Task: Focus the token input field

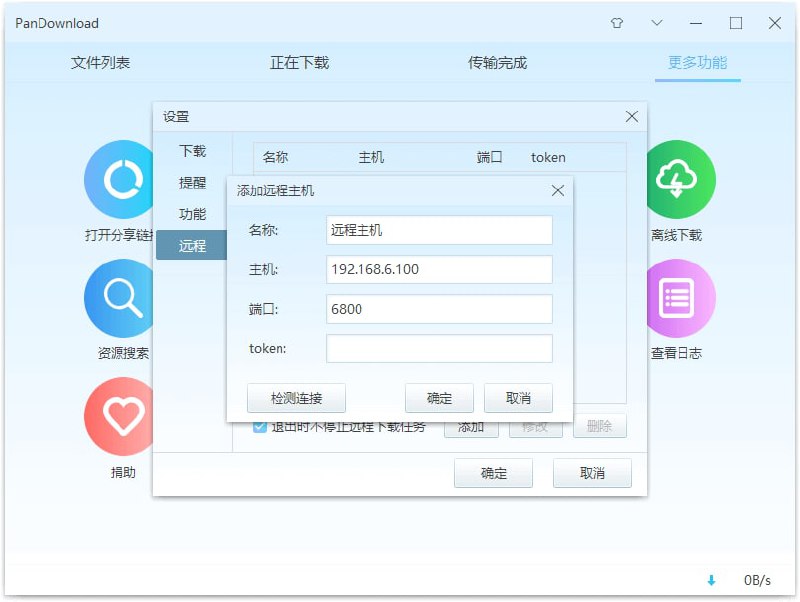Action: 439,348
